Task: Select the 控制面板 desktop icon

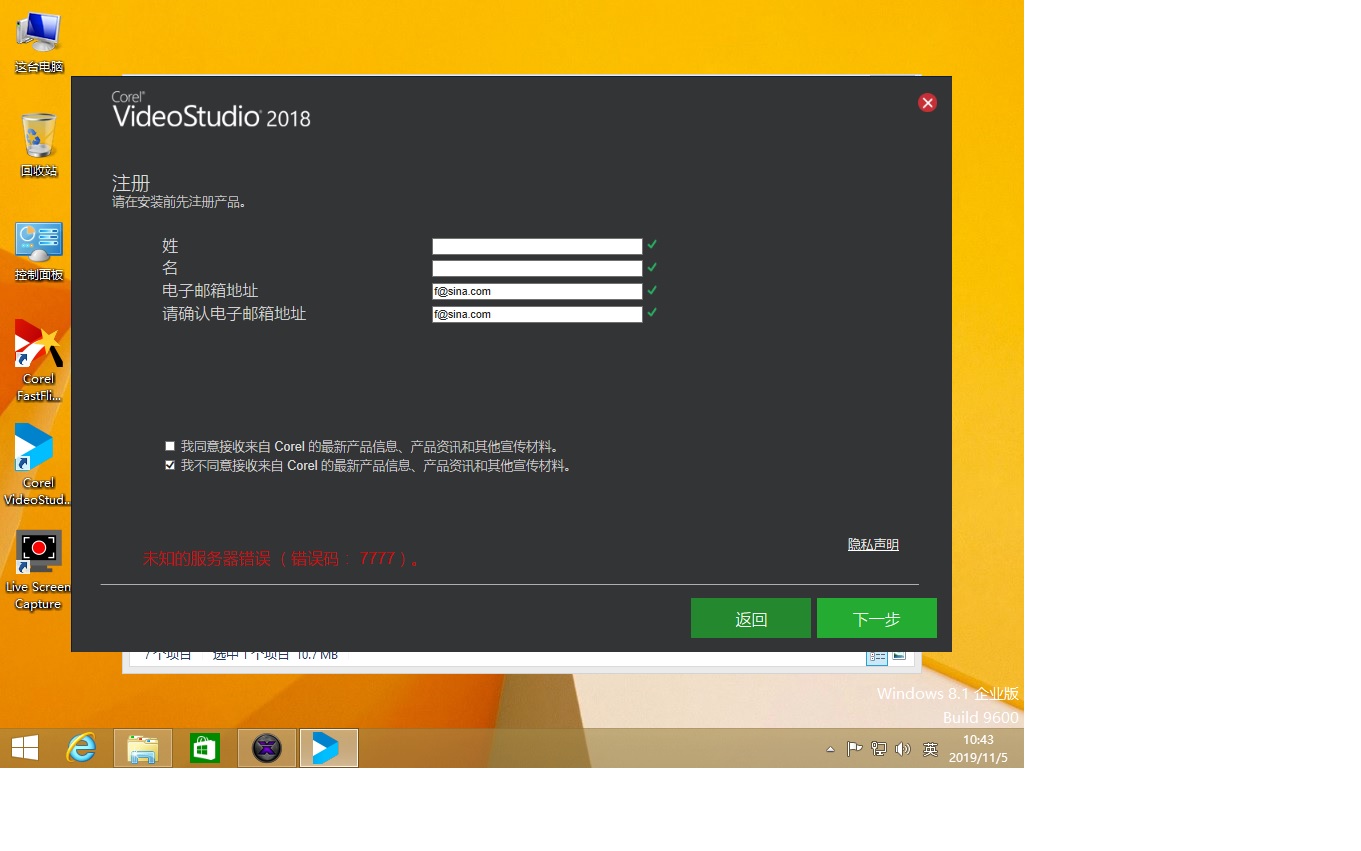Action: point(38,251)
